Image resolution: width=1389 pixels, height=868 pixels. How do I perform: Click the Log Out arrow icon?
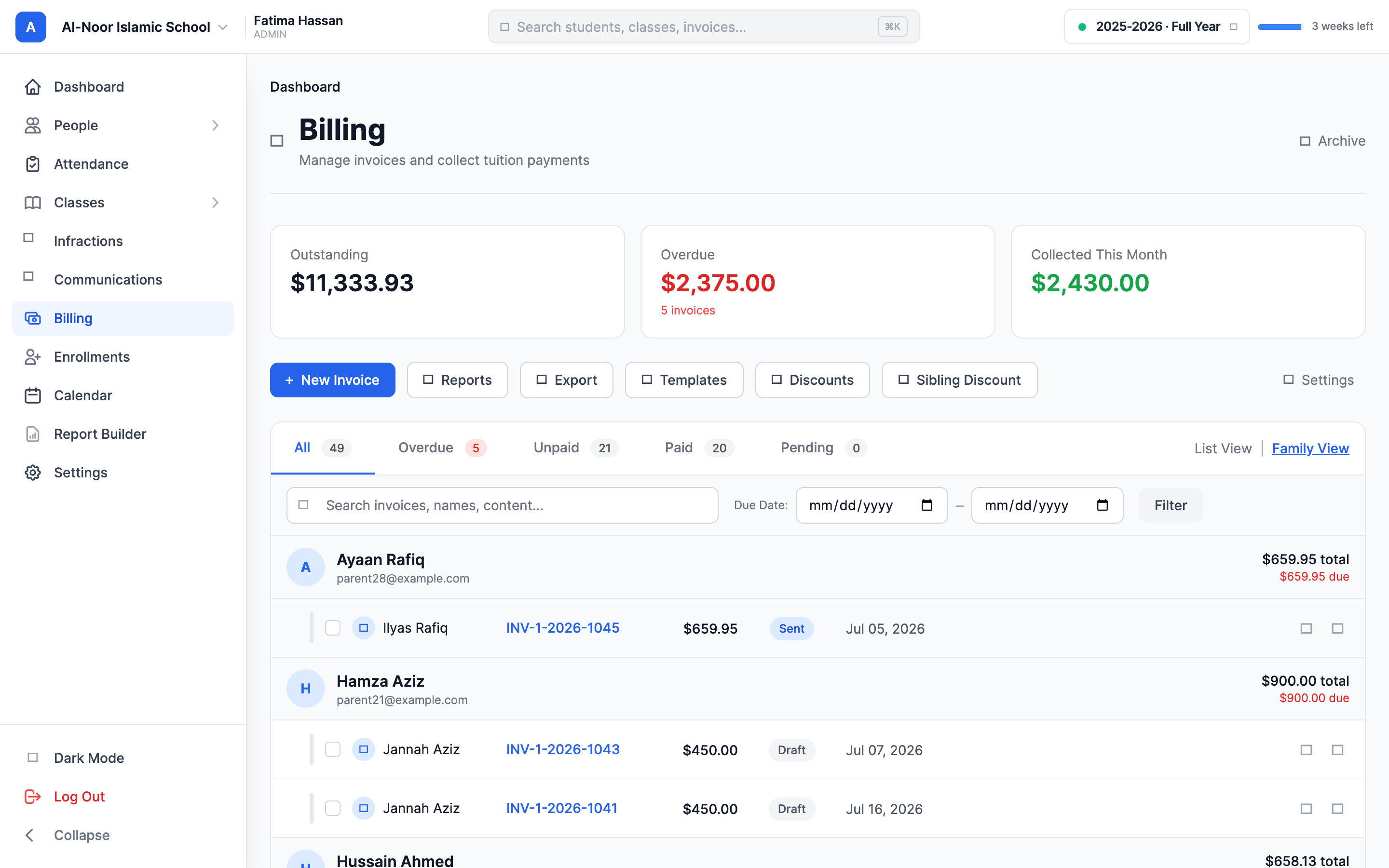click(33, 796)
